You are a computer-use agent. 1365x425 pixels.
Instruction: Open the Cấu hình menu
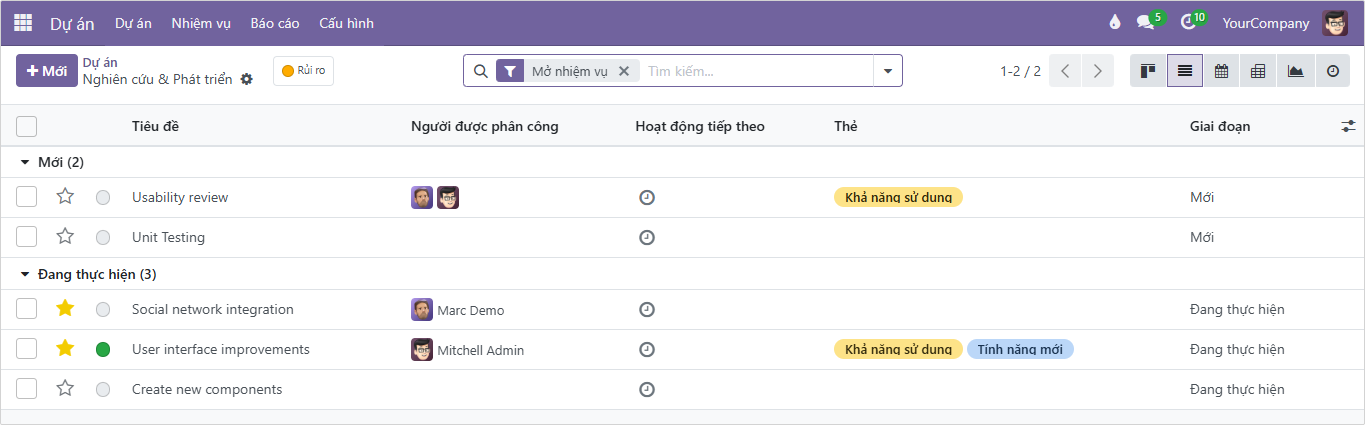tap(346, 23)
